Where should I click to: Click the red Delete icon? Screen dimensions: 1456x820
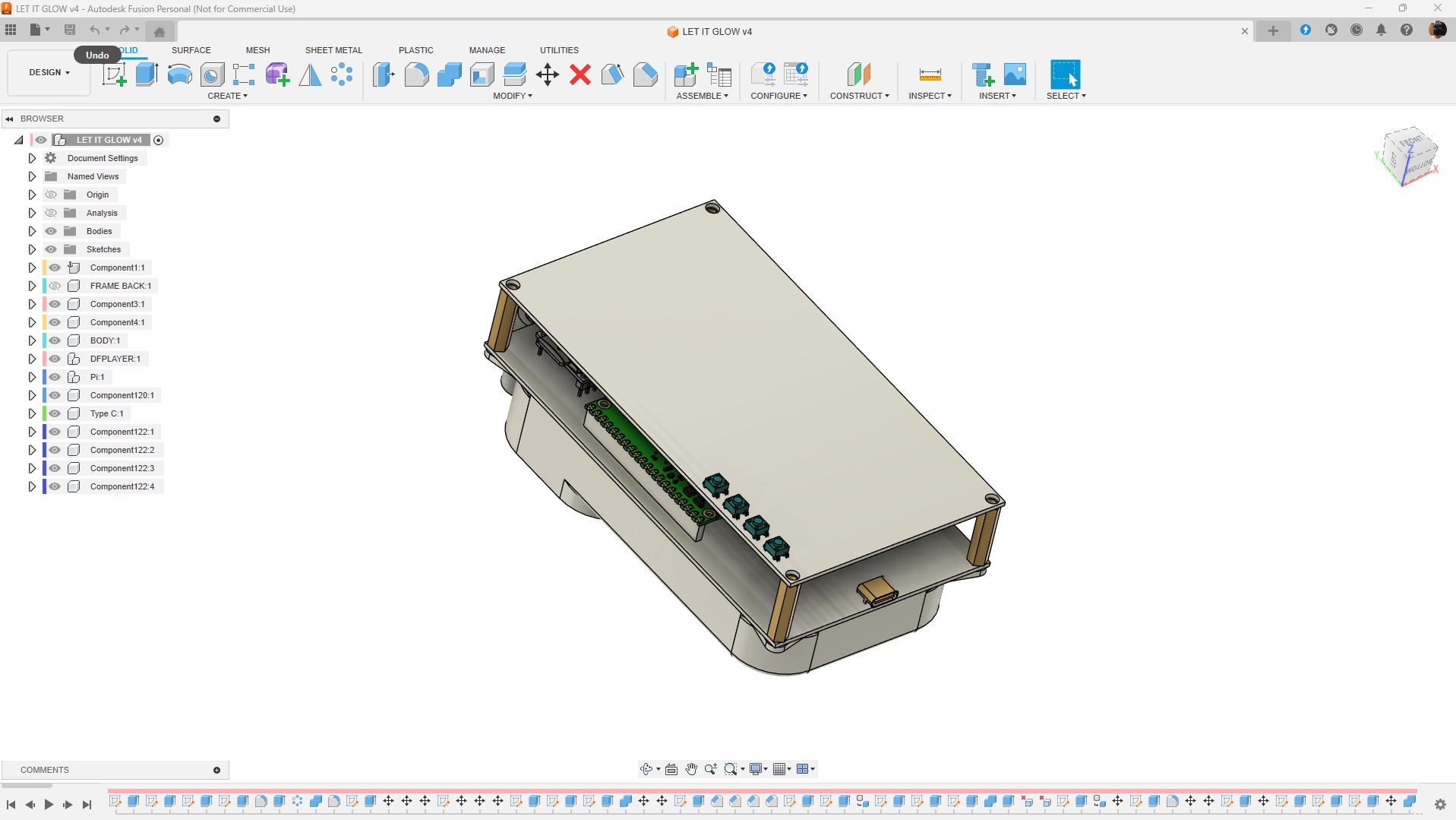click(580, 74)
